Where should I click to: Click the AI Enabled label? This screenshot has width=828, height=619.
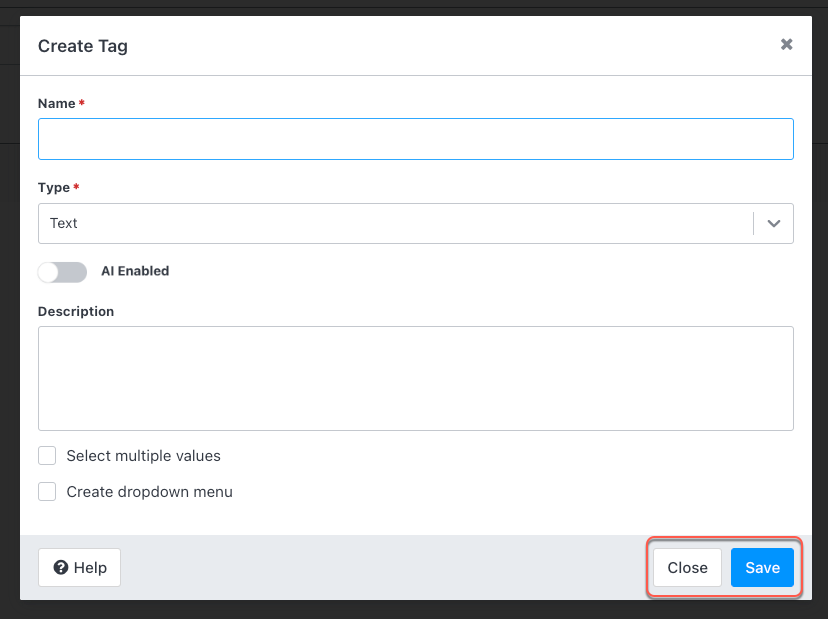(135, 271)
